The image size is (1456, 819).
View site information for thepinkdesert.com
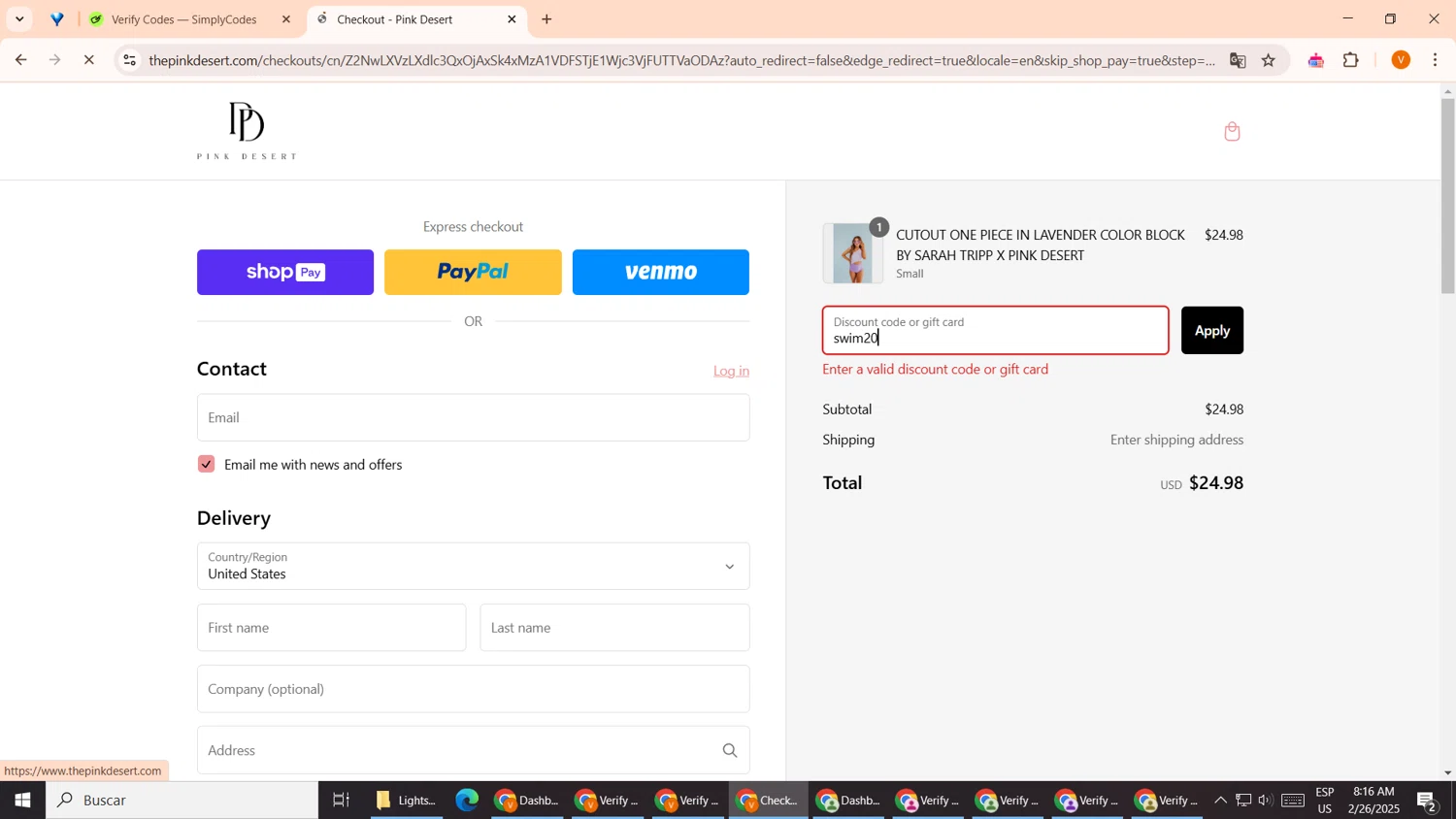(130, 60)
